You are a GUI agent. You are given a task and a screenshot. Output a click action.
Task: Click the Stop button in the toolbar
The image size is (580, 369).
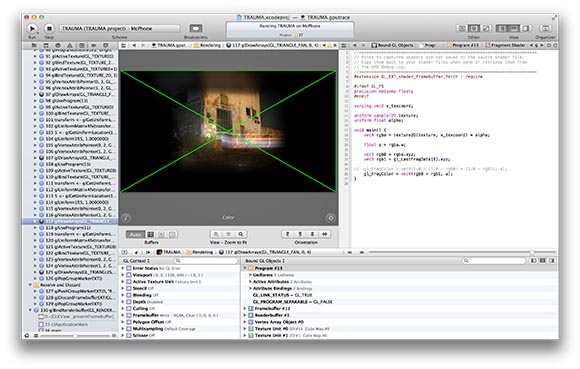[49, 28]
